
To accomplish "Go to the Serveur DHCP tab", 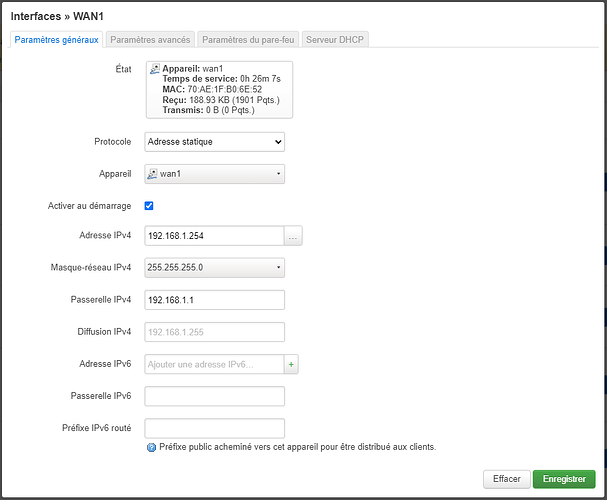I will [x=335, y=39].
